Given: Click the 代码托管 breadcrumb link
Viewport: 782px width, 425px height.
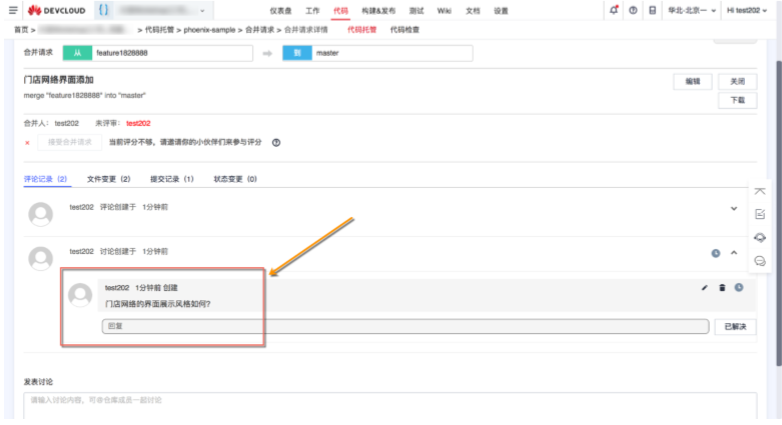Looking at the screenshot, I should pos(160,30).
